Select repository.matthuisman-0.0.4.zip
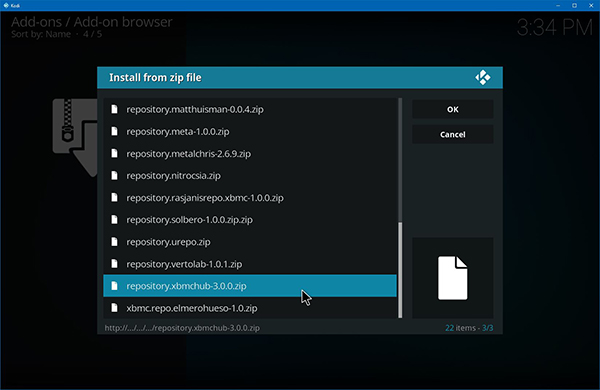Viewport: 600px width, 390px height. 250,109
